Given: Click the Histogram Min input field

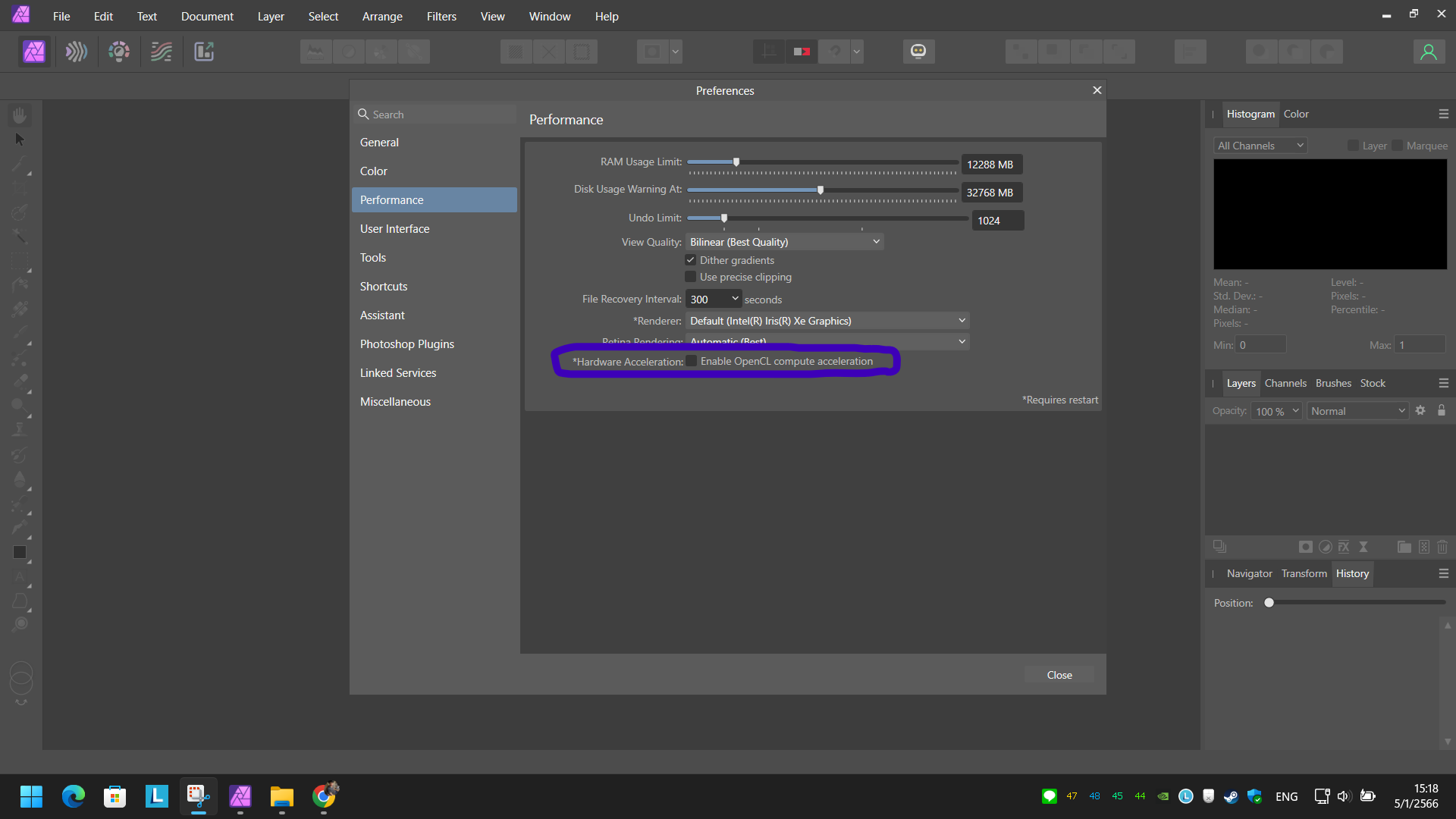Looking at the screenshot, I should (1260, 345).
